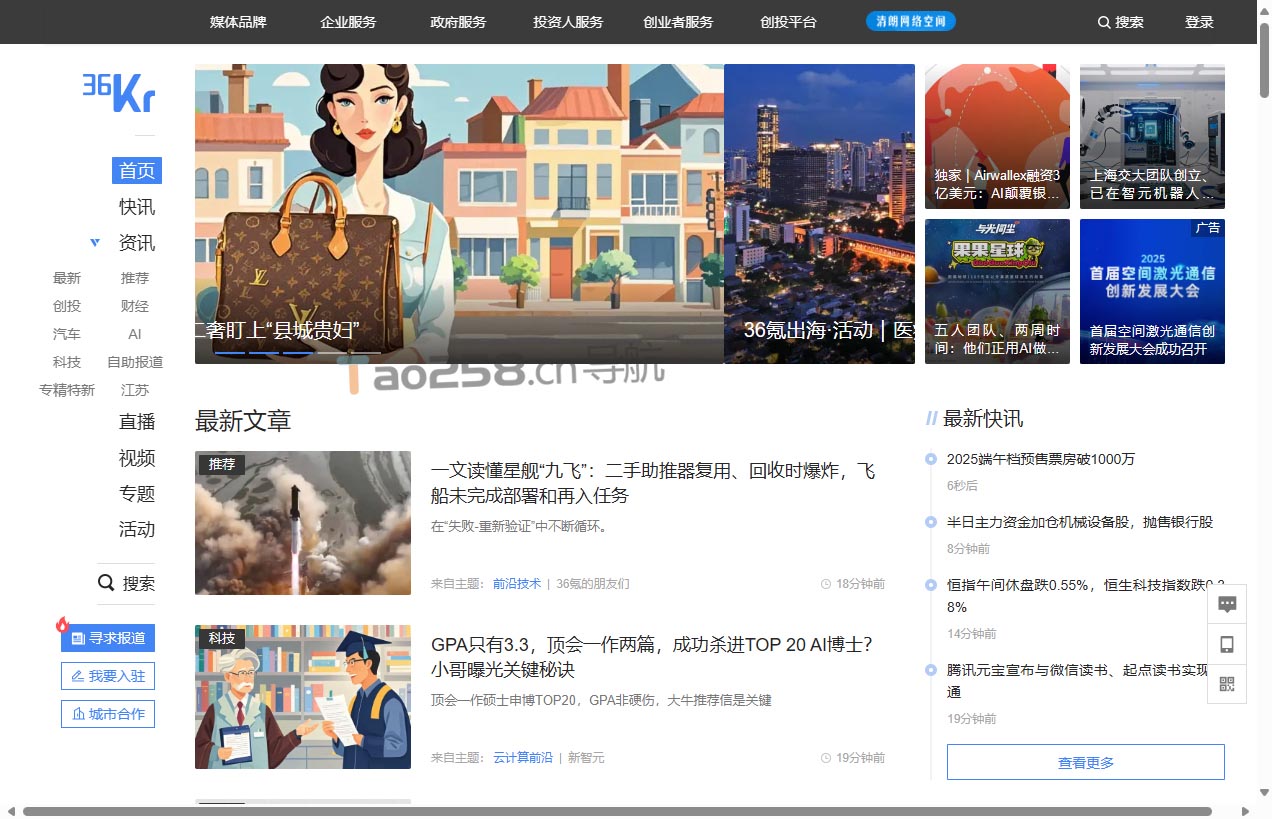Open the 最新 news subcategory
This screenshot has width=1272, height=819.
click(x=67, y=278)
